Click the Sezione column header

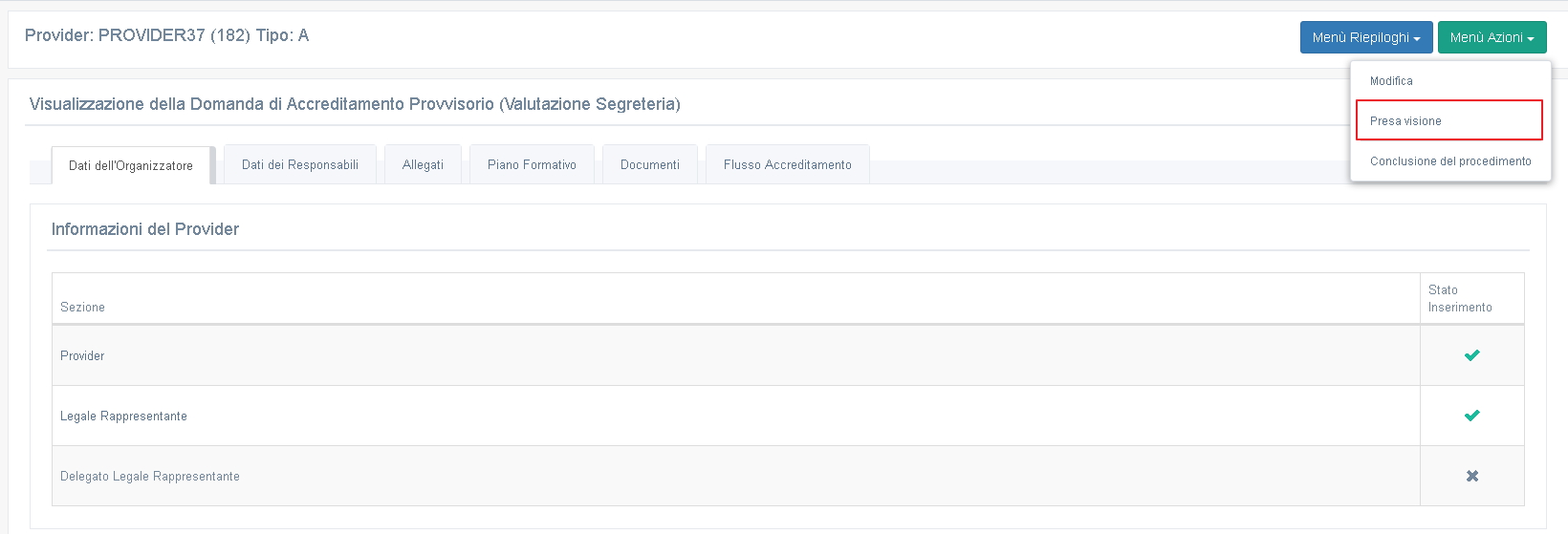[x=82, y=307]
